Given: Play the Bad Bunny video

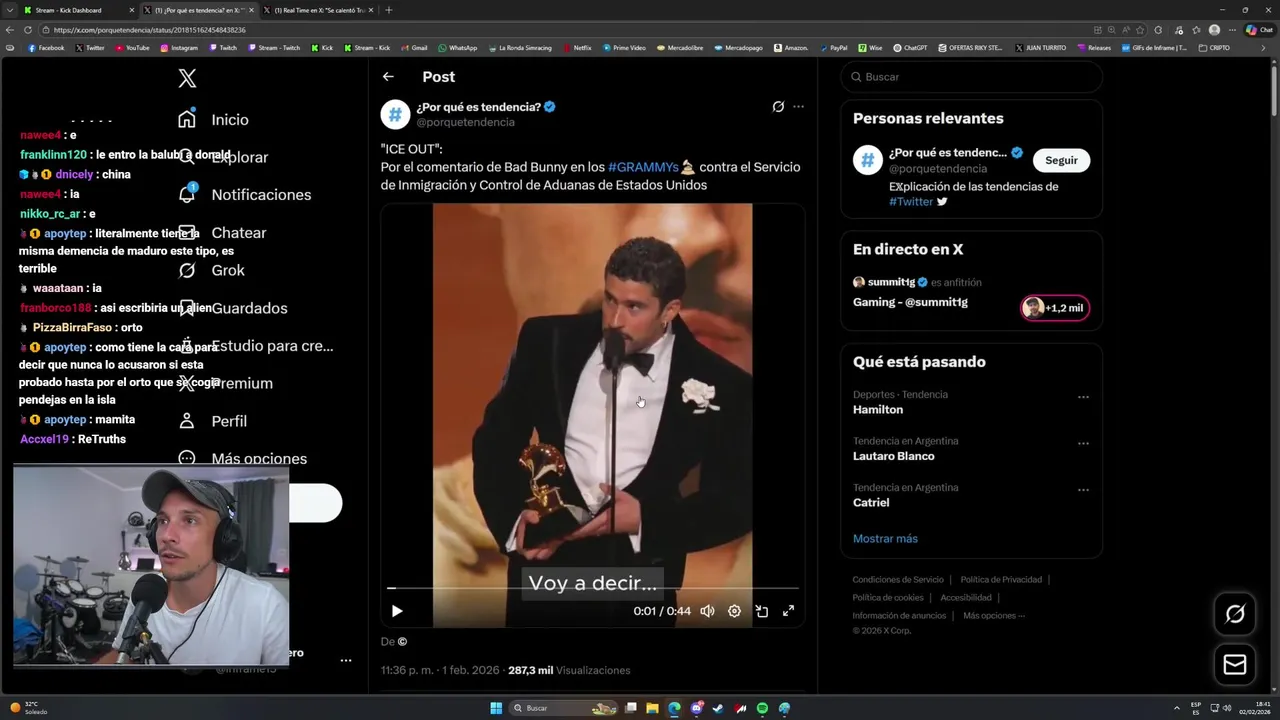Looking at the screenshot, I should pyautogui.click(x=397, y=611).
